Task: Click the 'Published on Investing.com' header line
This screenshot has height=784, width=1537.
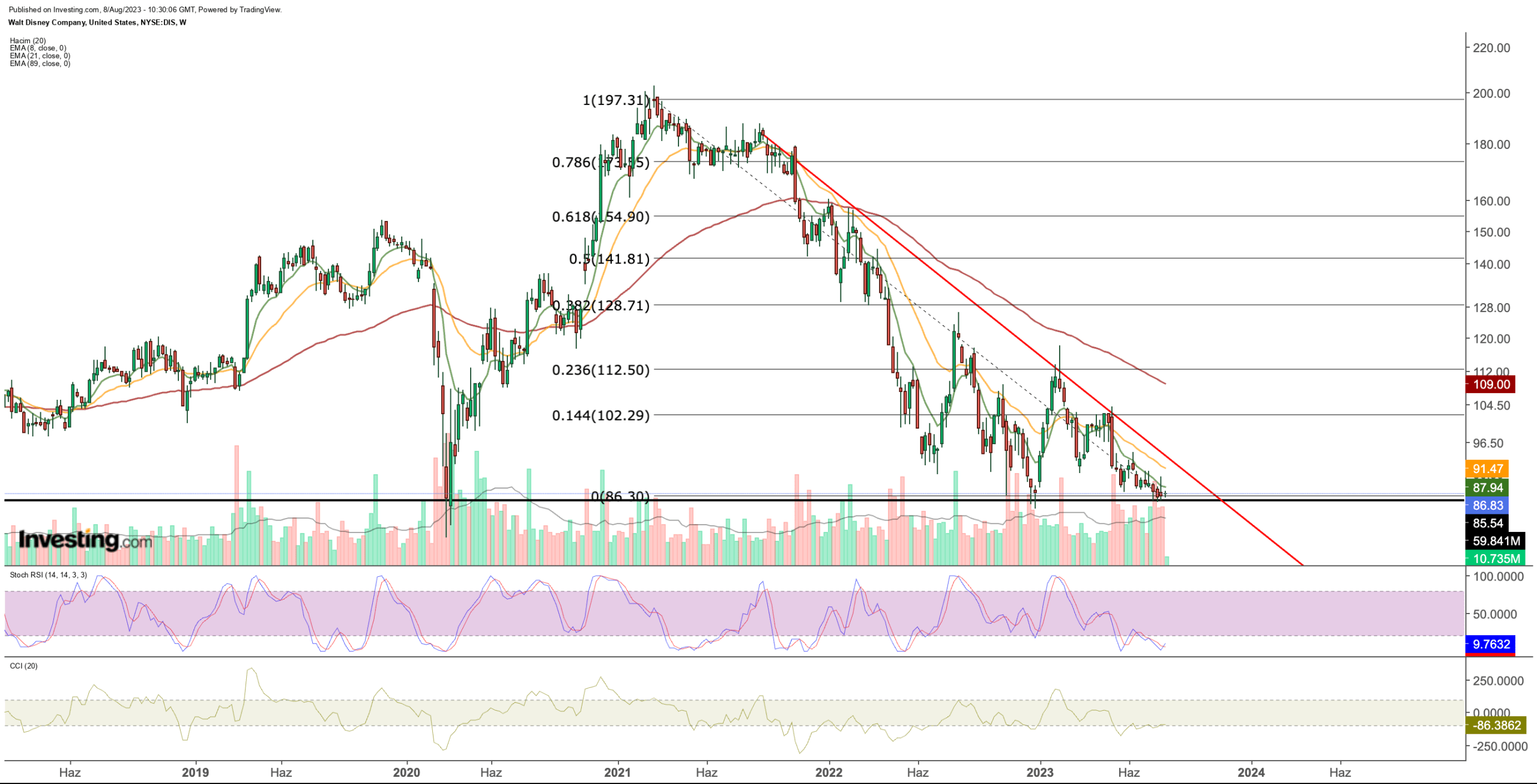Action: [x=145, y=10]
